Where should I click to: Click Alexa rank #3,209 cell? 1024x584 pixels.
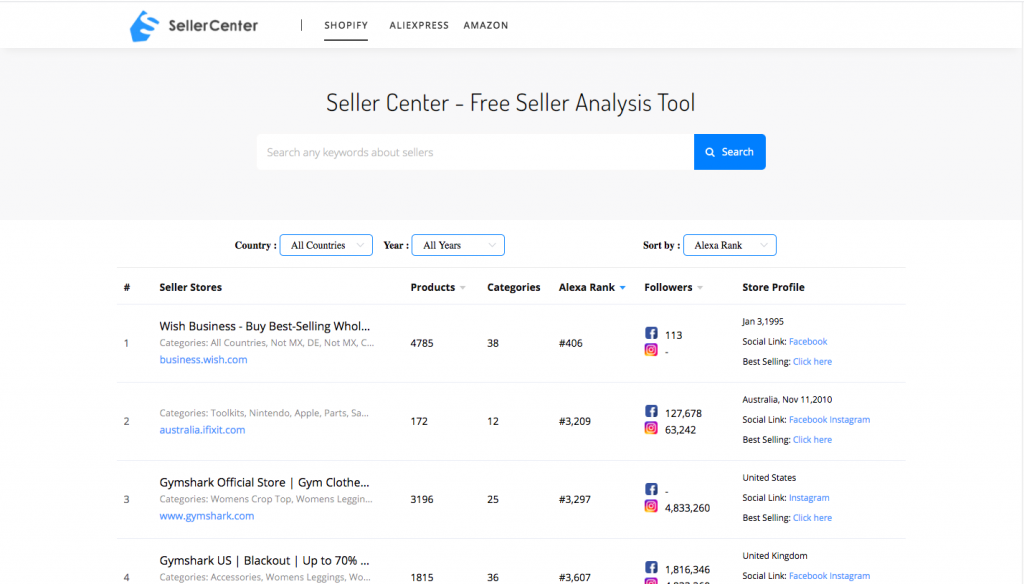coord(575,422)
